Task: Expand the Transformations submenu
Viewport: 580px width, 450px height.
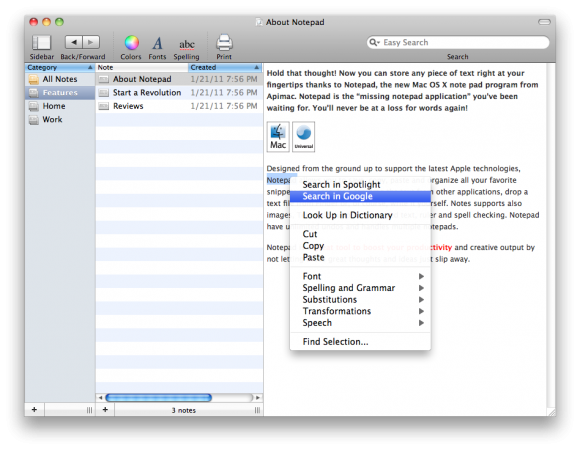Action: coord(360,311)
